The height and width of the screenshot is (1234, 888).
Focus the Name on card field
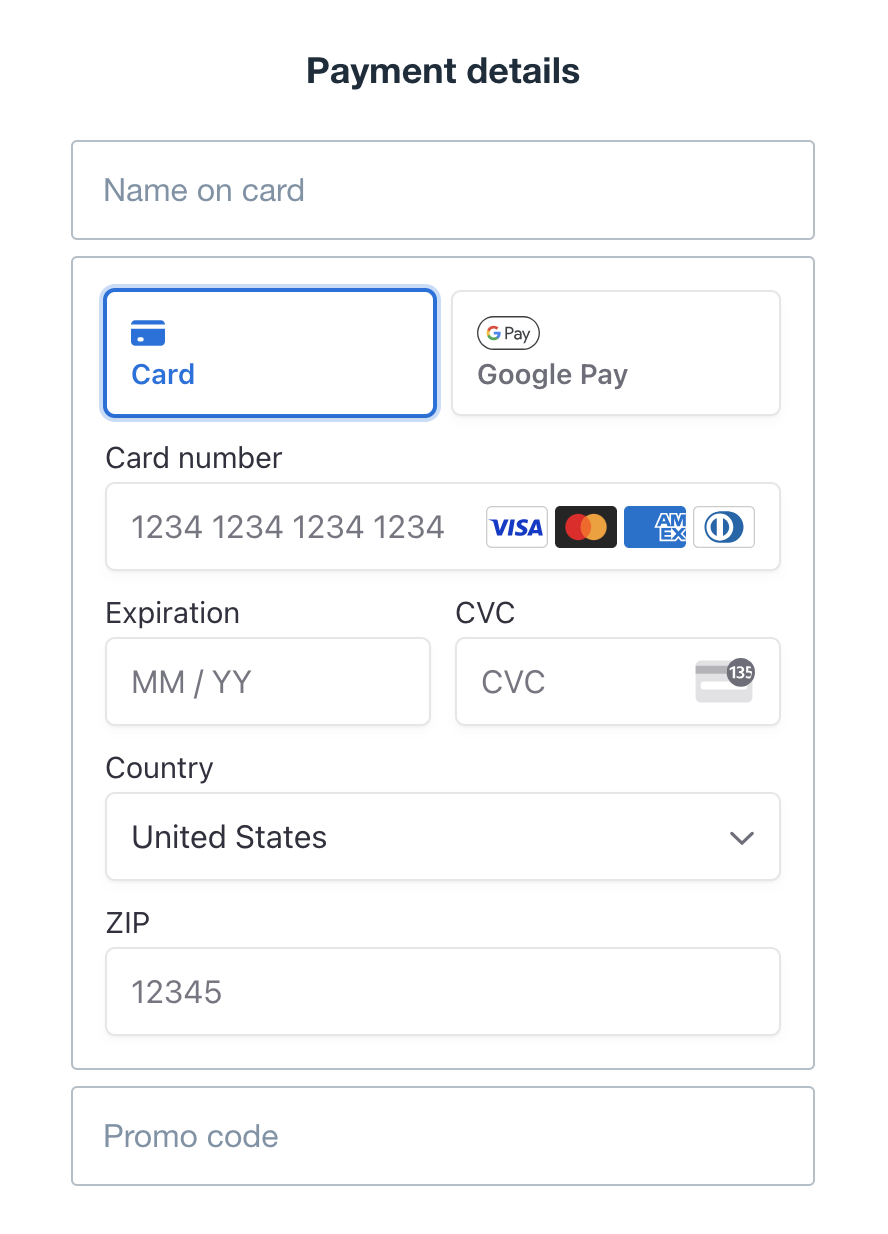442,190
